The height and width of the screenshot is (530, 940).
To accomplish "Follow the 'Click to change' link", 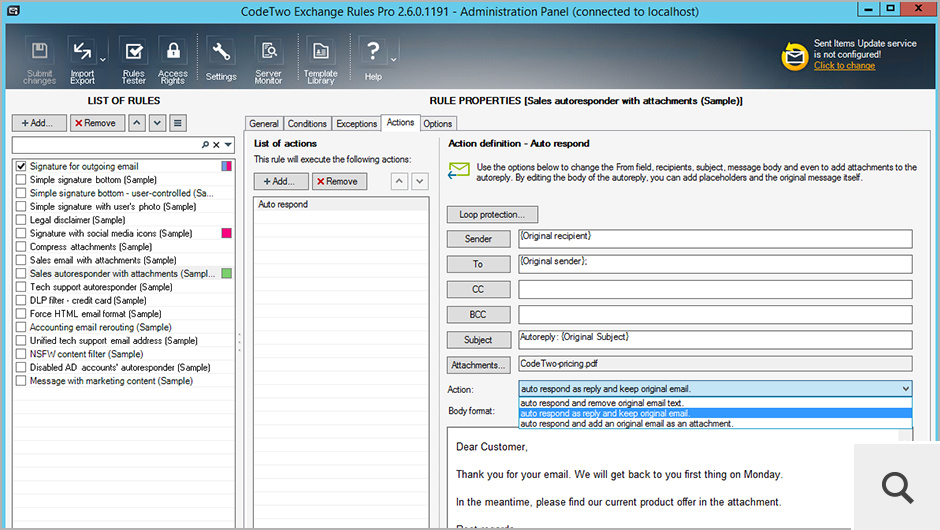I will tap(844, 65).
